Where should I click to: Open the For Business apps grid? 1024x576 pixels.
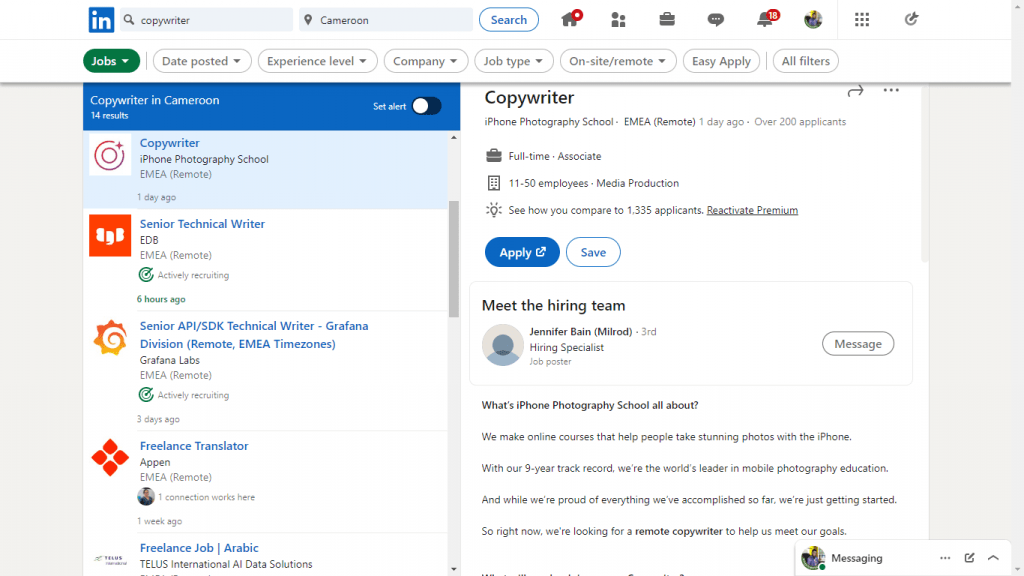pos(862,19)
